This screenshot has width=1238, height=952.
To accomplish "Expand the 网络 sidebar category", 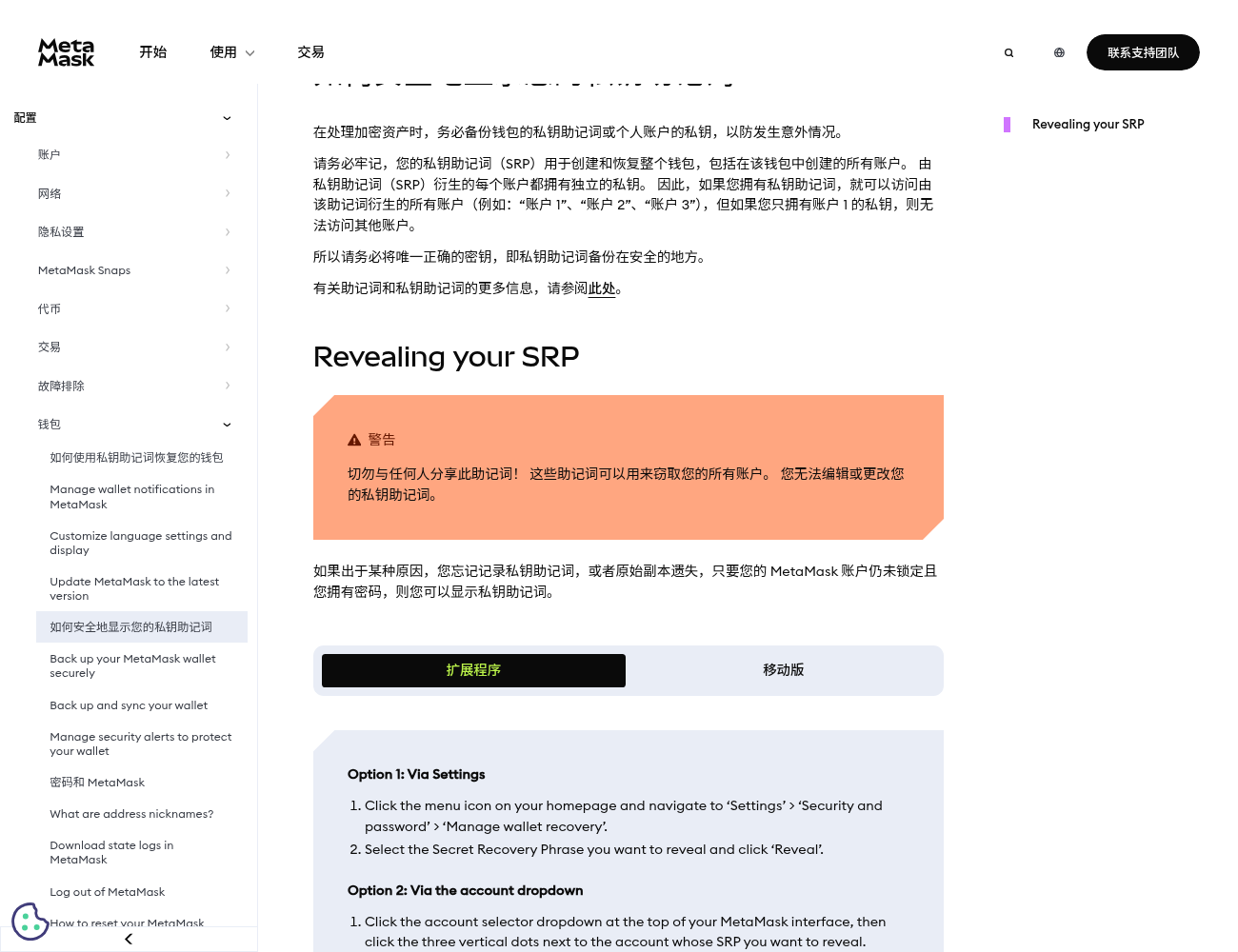I will (134, 193).
